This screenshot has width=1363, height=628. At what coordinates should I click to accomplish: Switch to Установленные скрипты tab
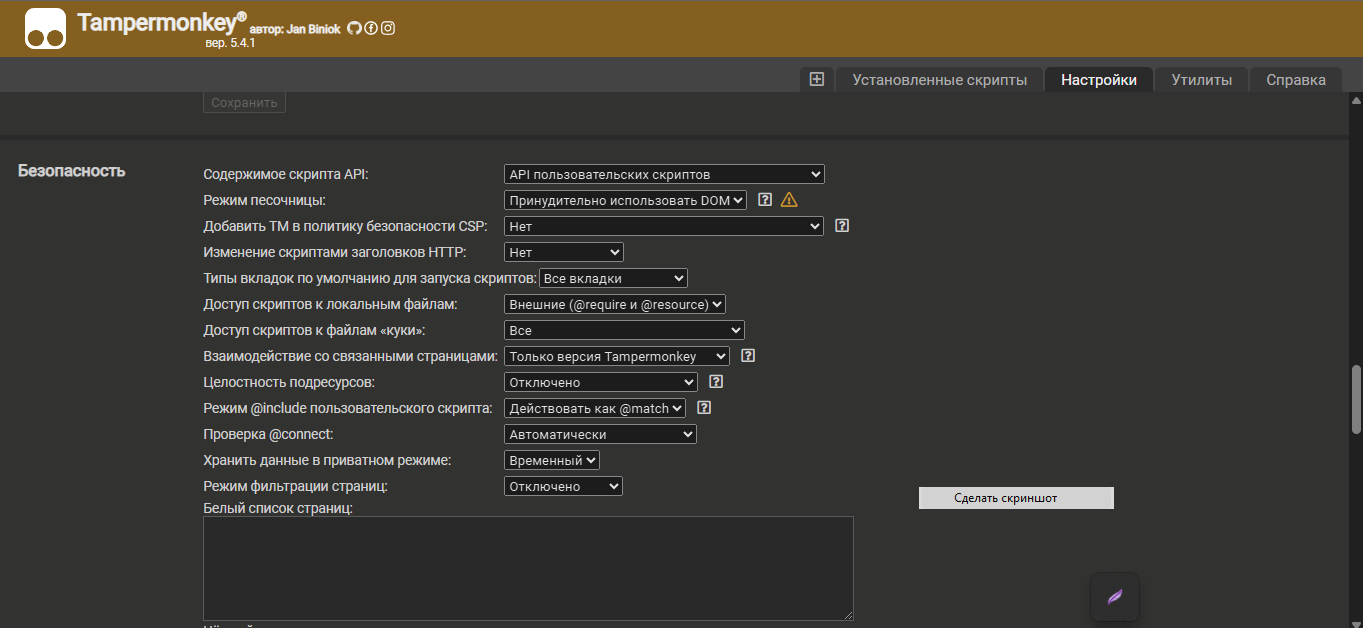(x=939, y=80)
